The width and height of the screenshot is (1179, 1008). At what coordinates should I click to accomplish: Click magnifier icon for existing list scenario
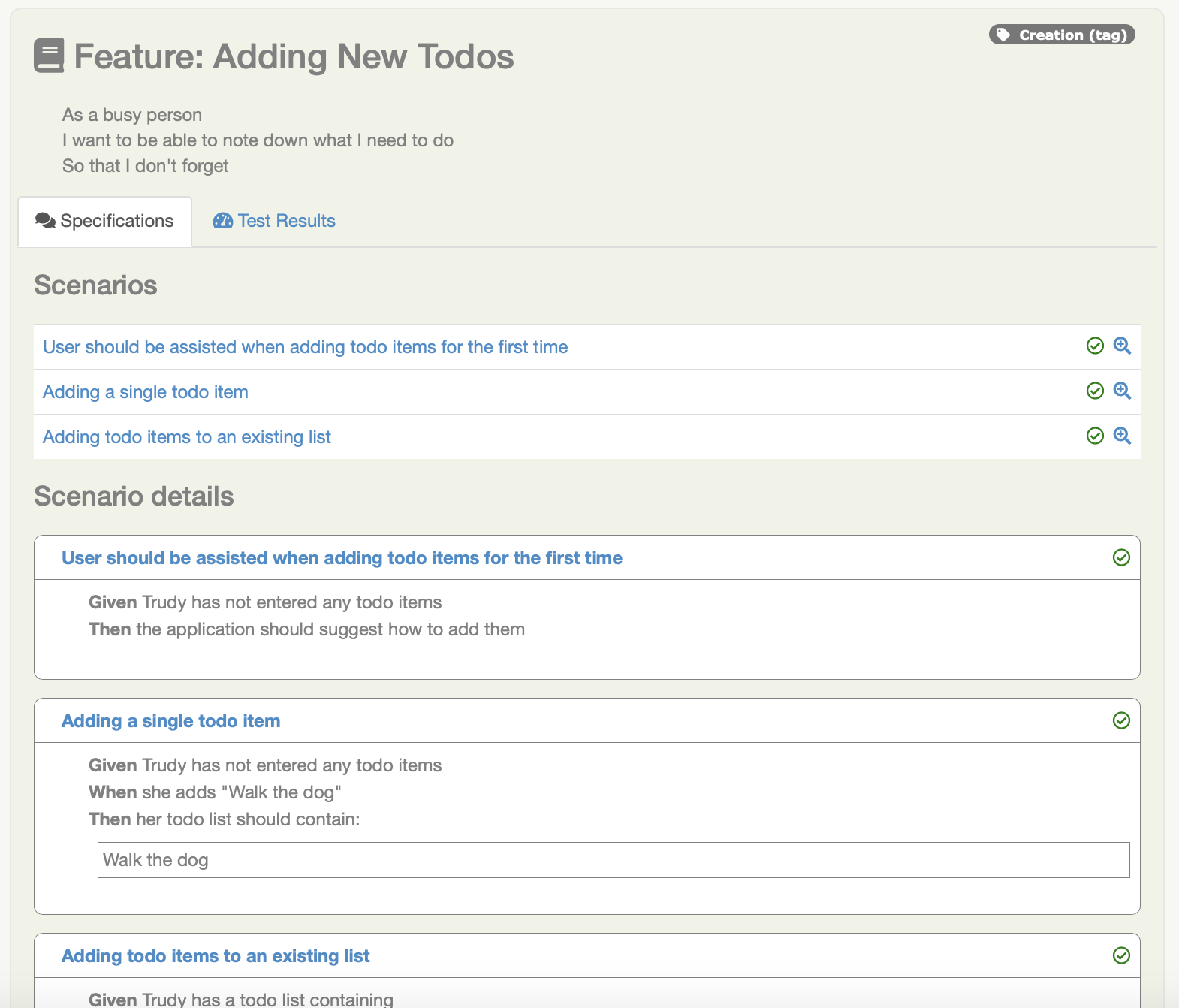click(1122, 436)
